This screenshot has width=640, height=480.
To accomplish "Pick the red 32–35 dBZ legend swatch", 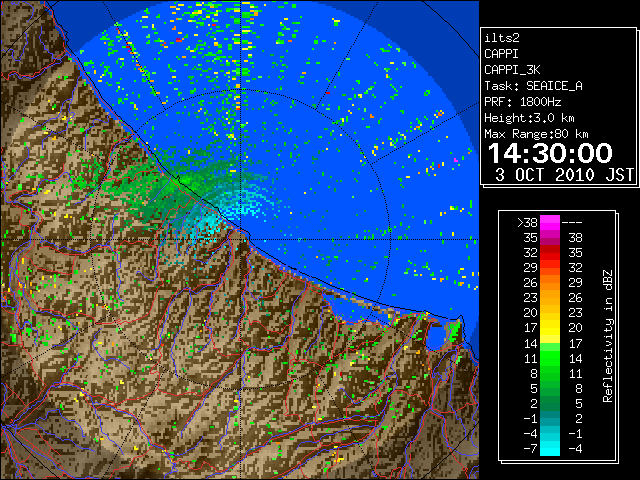I will coord(550,253).
